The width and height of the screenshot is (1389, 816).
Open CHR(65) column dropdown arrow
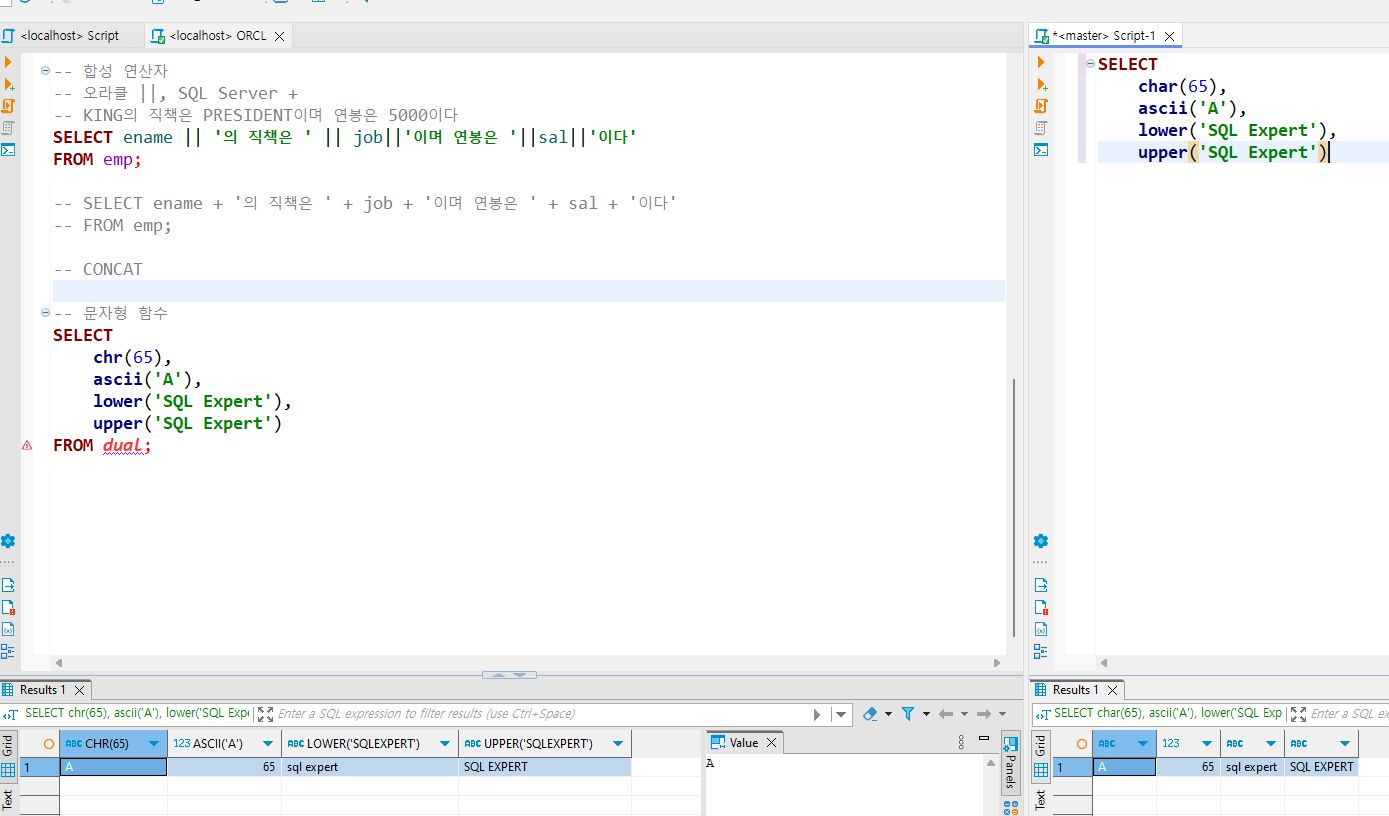tap(154, 744)
